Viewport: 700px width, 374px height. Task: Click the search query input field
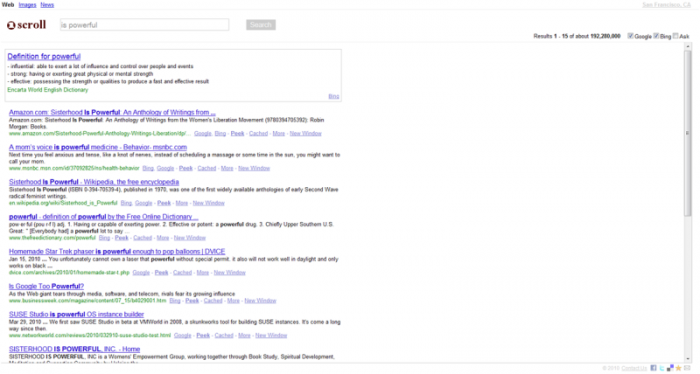point(145,25)
